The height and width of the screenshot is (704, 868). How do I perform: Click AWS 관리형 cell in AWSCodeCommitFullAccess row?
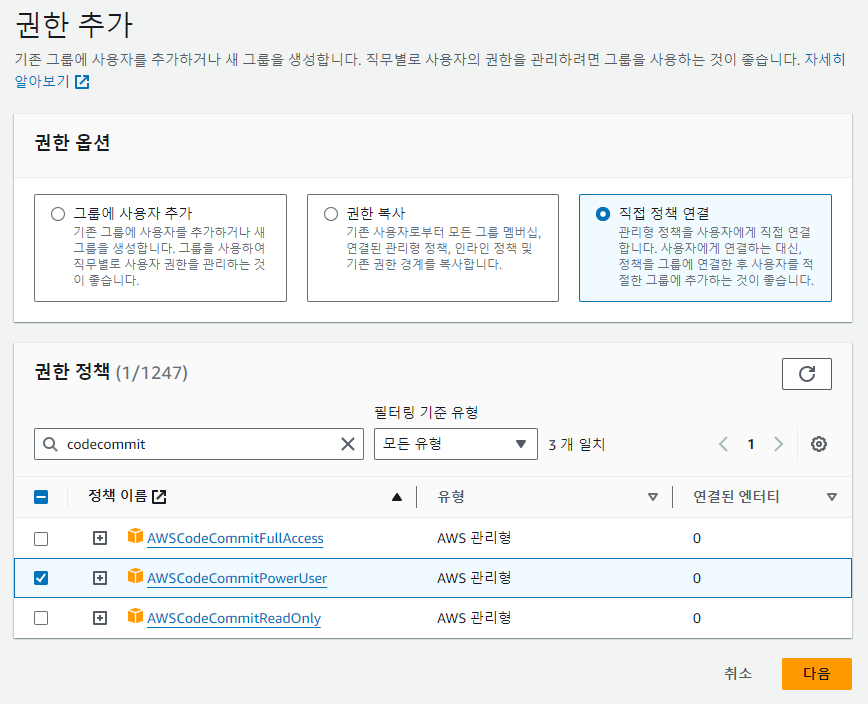click(474, 538)
